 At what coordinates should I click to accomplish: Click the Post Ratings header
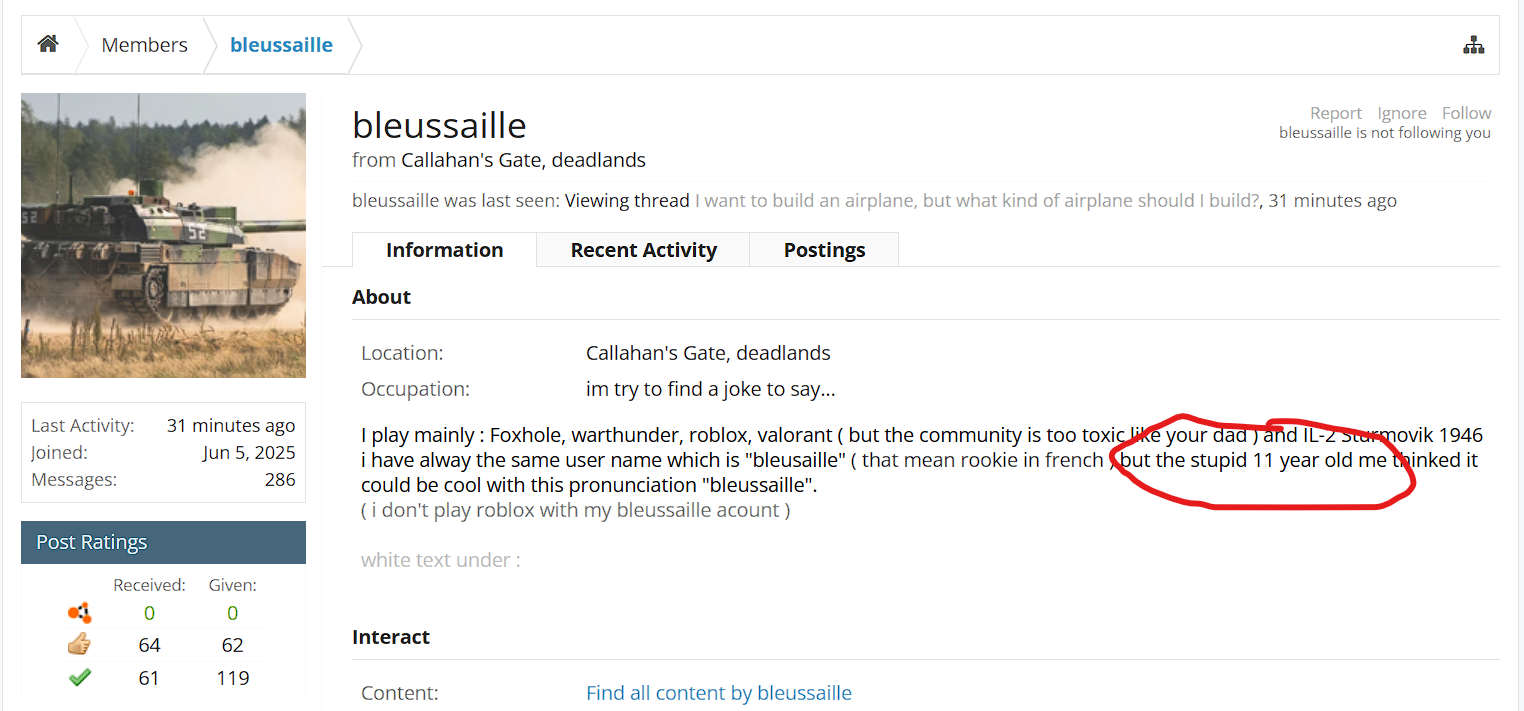(x=92, y=542)
